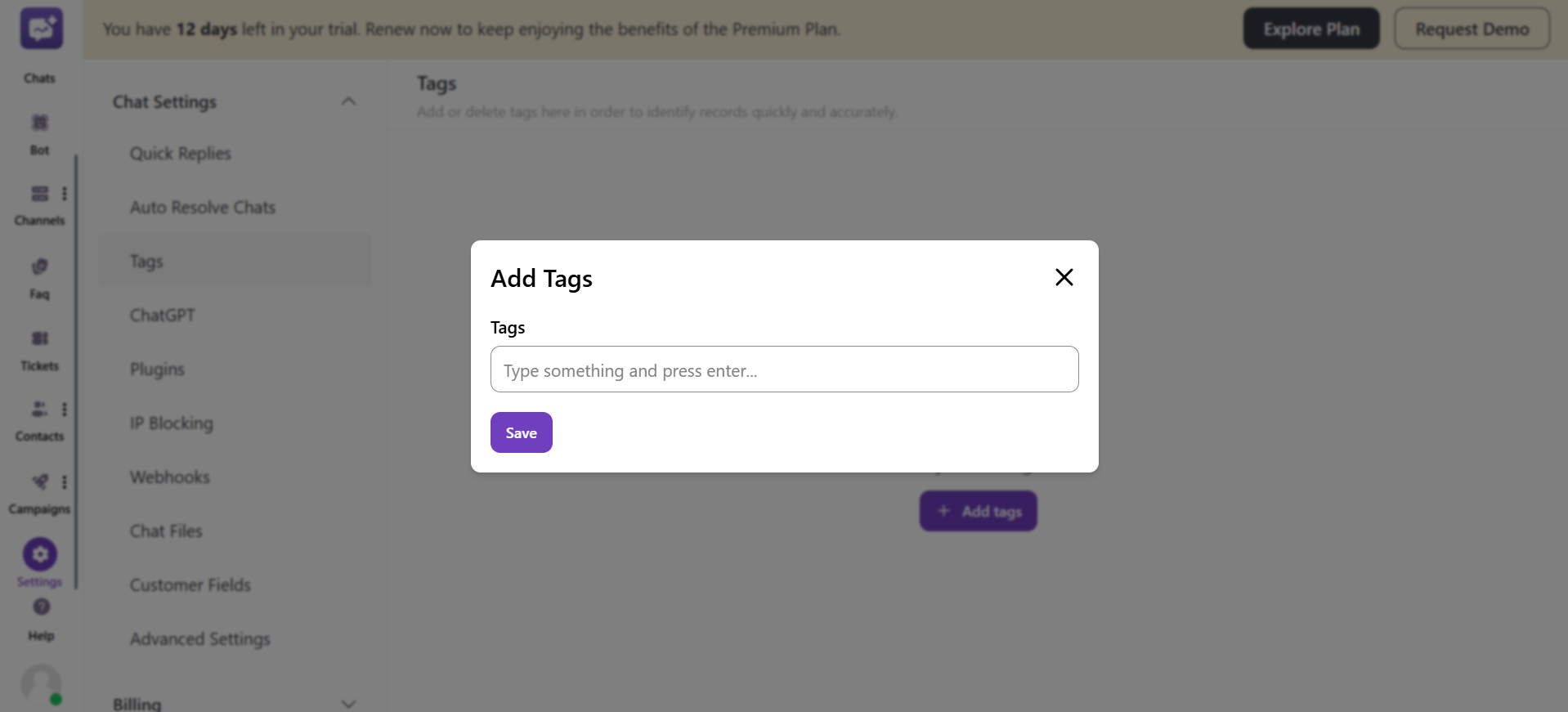
Task: Select the Bot icon in sidebar
Action: [39, 123]
